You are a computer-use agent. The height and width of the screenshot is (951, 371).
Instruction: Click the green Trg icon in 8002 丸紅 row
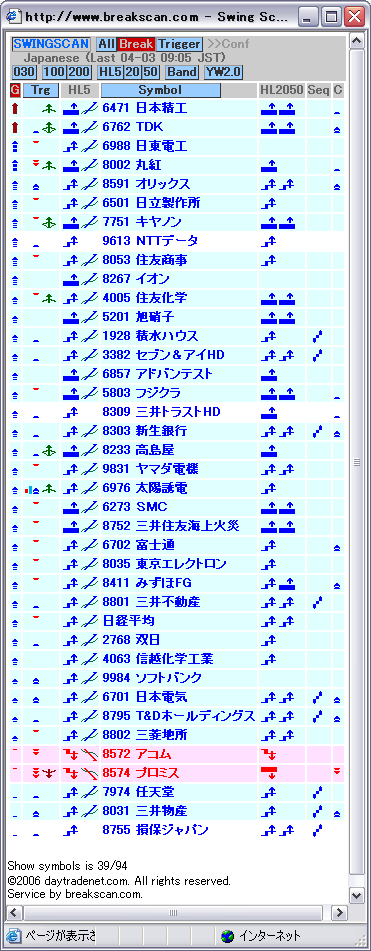pos(50,165)
